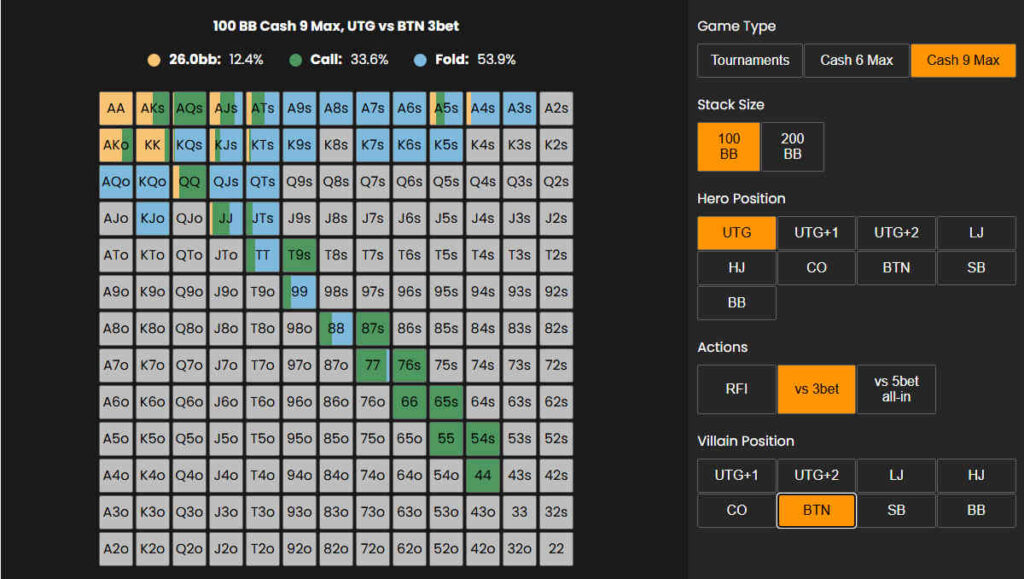Image resolution: width=1024 pixels, height=579 pixels.
Task: Click the 44 hand cell
Action: pyautogui.click(x=483, y=475)
